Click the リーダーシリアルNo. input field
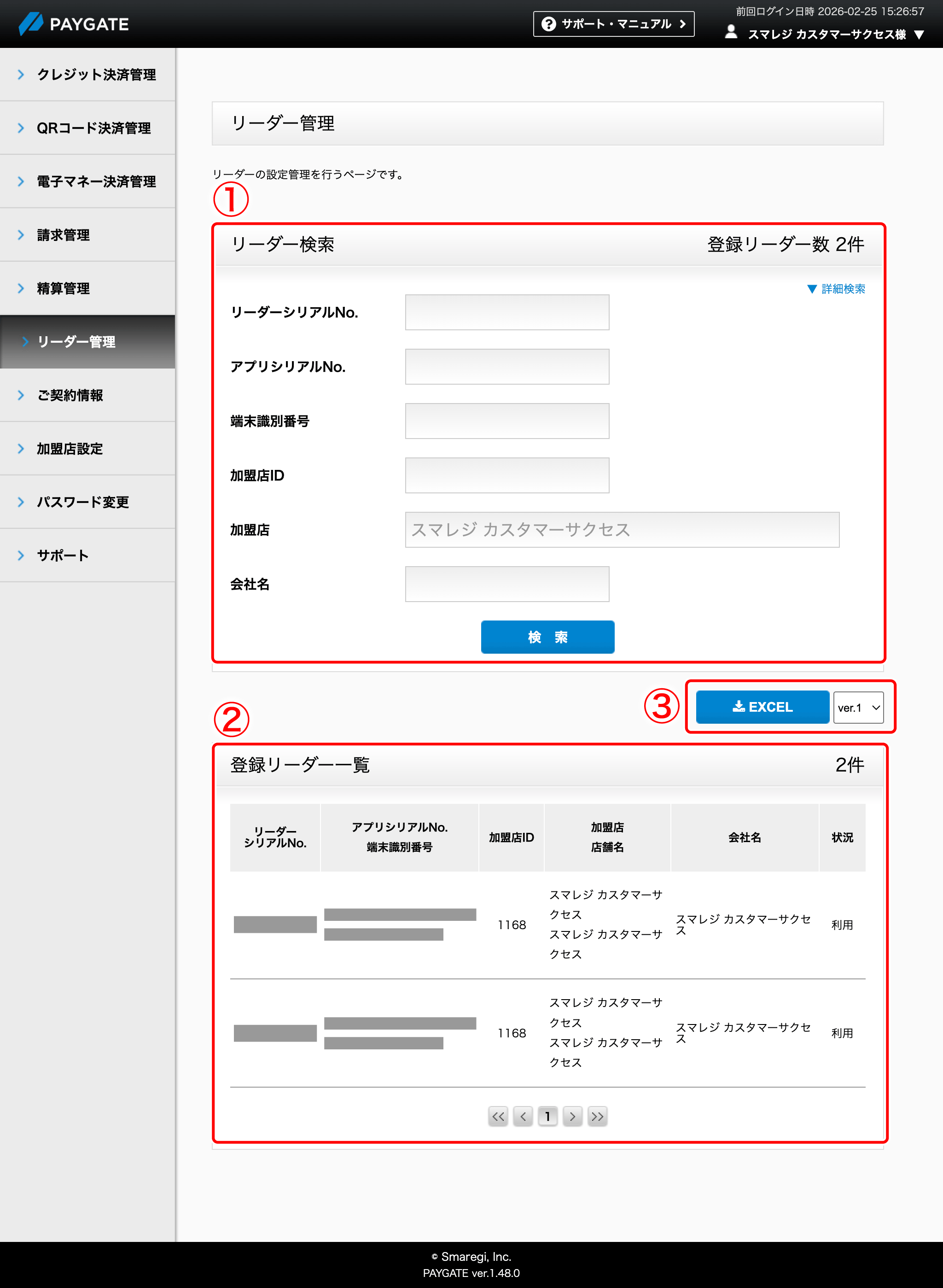 [507, 312]
